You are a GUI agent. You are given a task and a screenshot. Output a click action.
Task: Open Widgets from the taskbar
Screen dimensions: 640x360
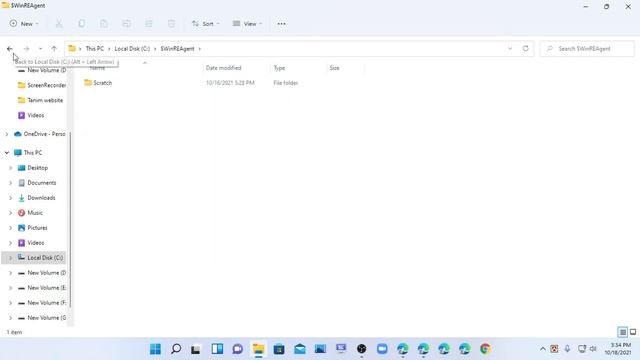[217, 349]
